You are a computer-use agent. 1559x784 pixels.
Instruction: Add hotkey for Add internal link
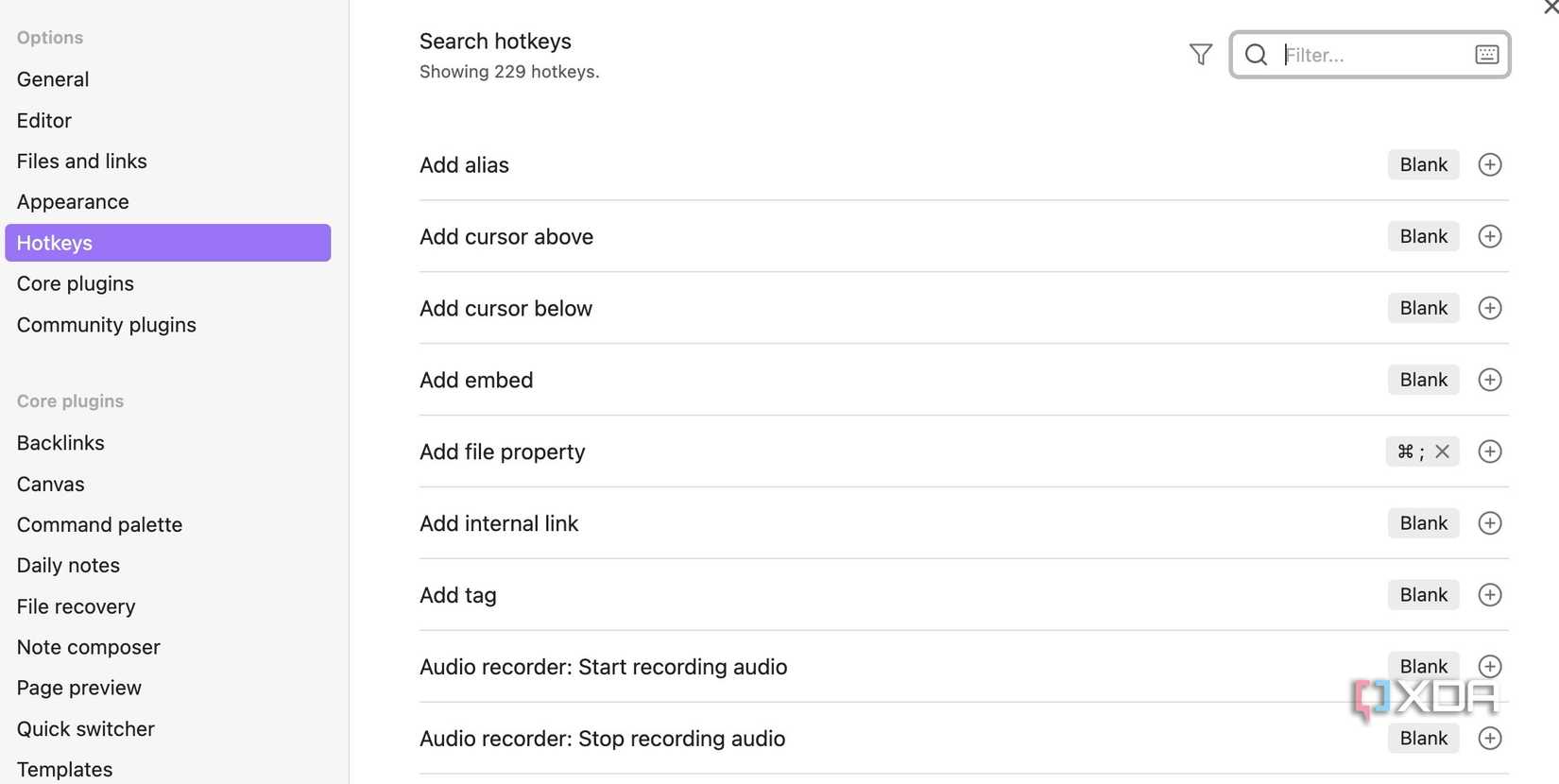click(1489, 523)
